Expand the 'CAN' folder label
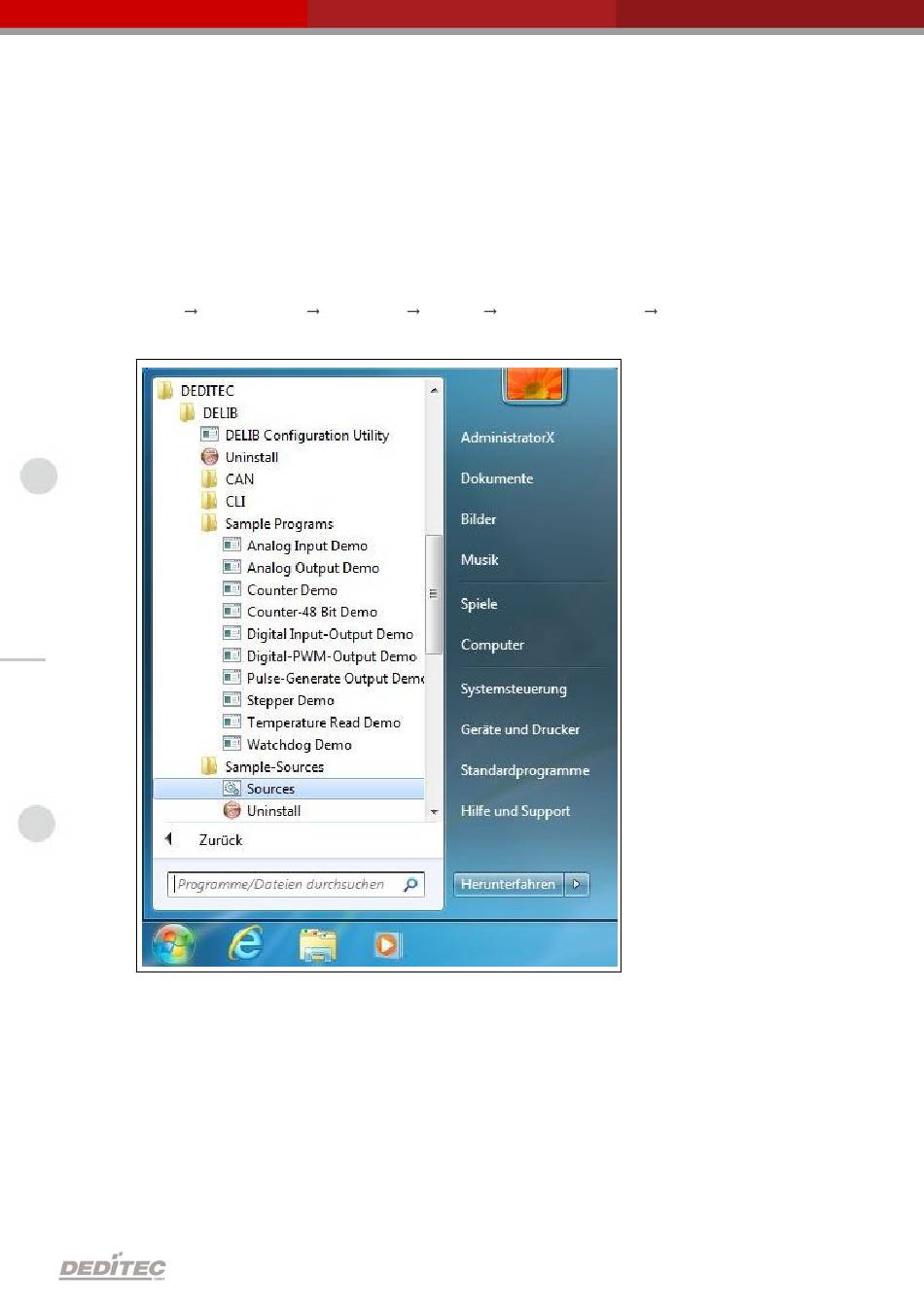Screen dimensions: 924x1307 point(239,479)
